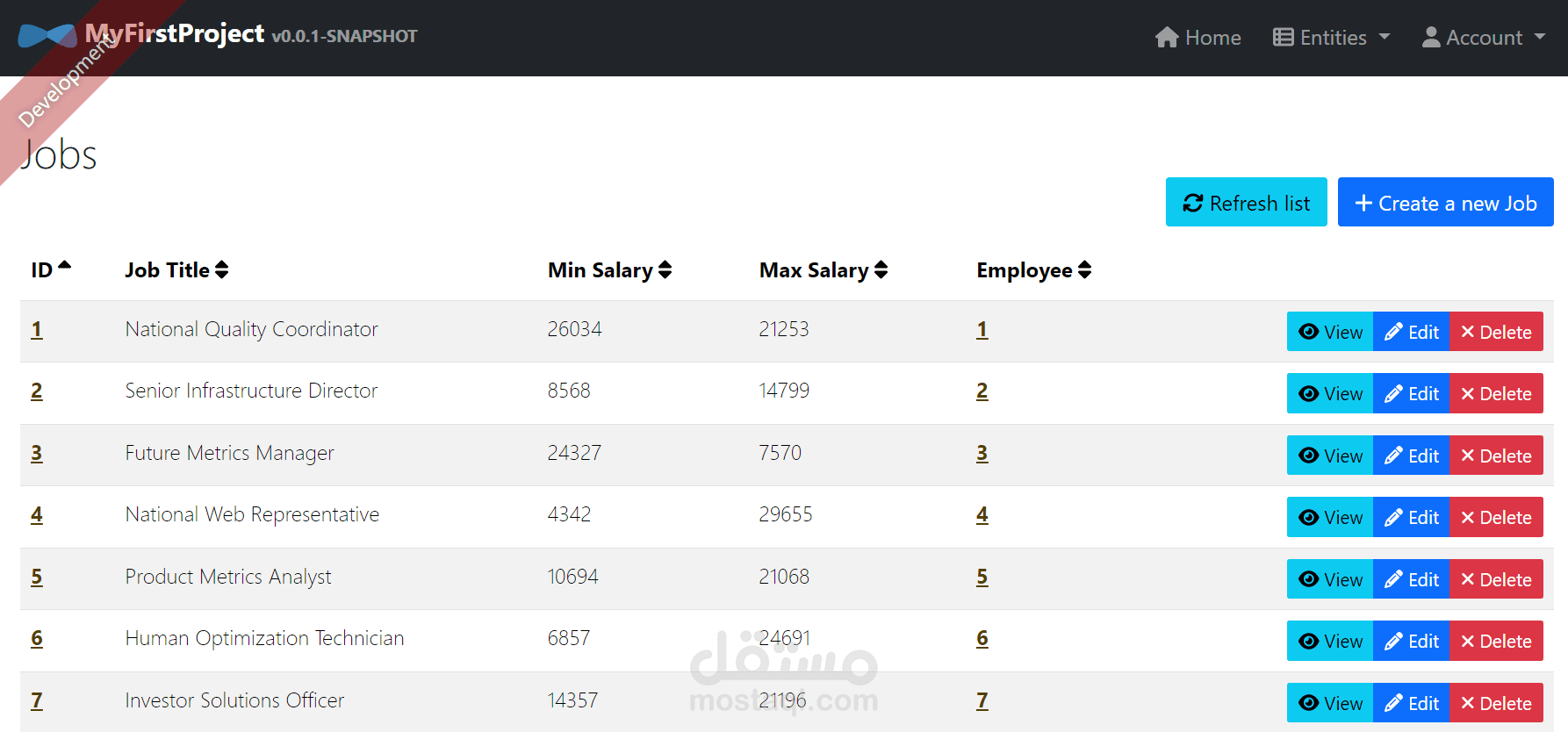Delete the Senior Infrastructure Director job
This screenshot has width=1568, height=732.
pos(1497,393)
